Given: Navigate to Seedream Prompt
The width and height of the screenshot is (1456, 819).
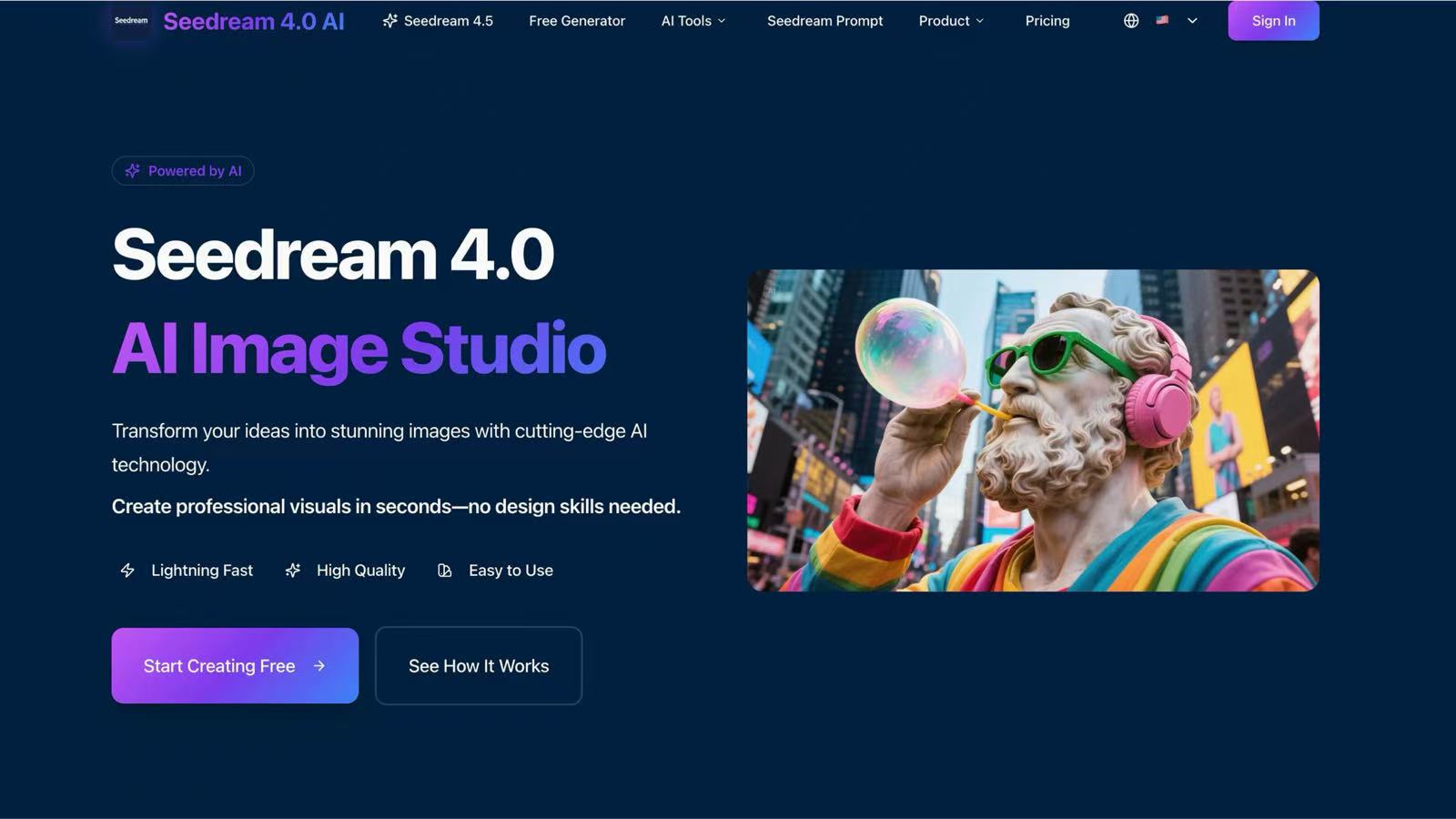Looking at the screenshot, I should pyautogui.click(x=824, y=20).
